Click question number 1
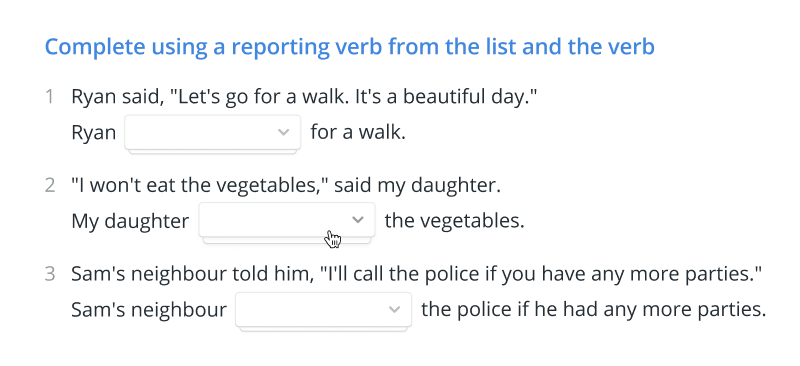Screen dimensions: 800x366 click(x=49, y=96)
